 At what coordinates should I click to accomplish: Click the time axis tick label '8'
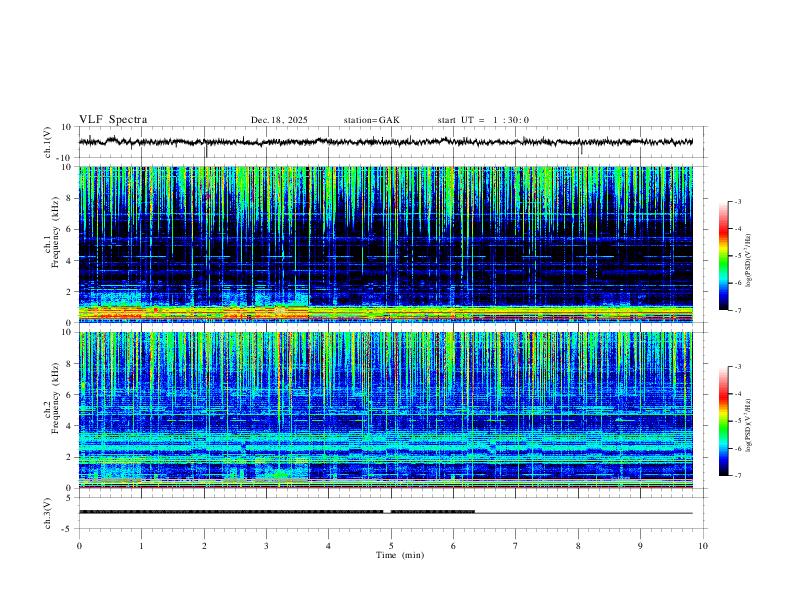[x=578, y=546]
